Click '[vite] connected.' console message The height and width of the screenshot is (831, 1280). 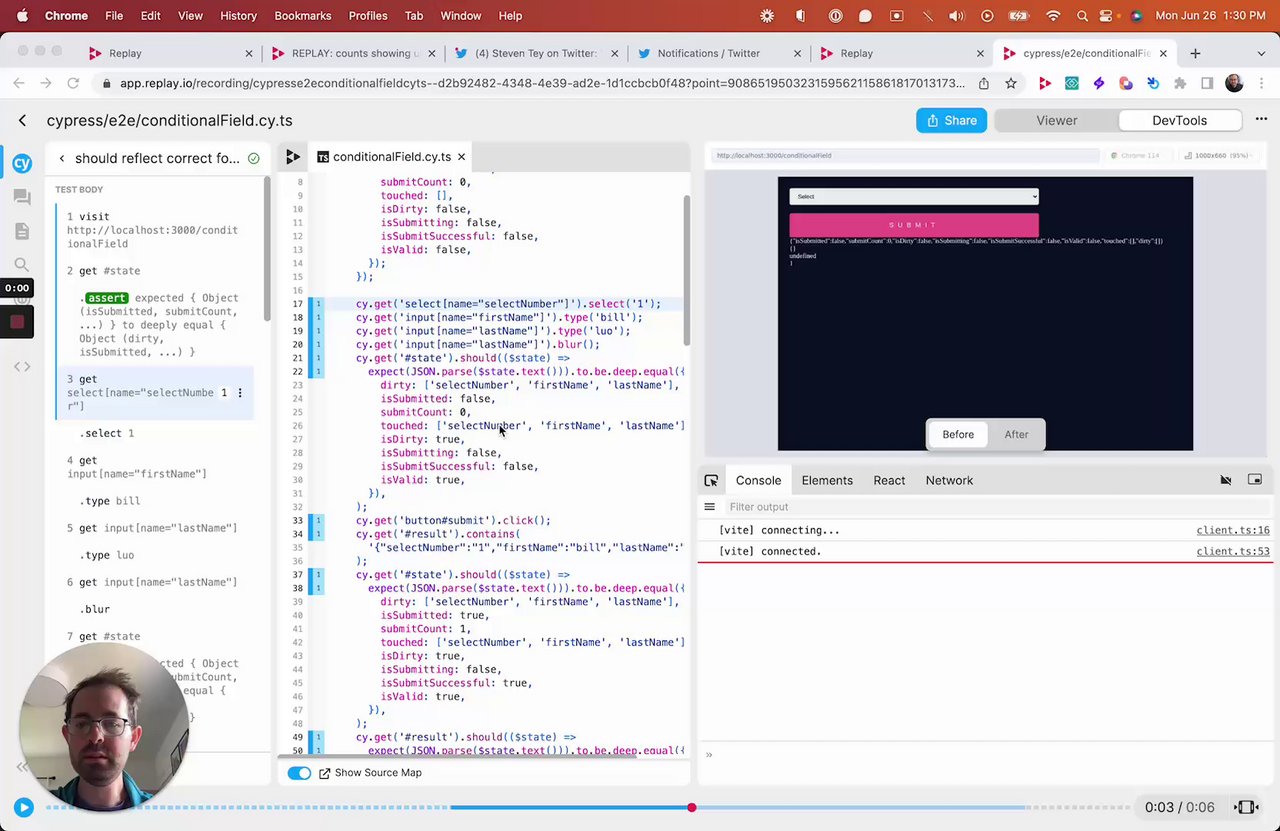click(770, 551)
